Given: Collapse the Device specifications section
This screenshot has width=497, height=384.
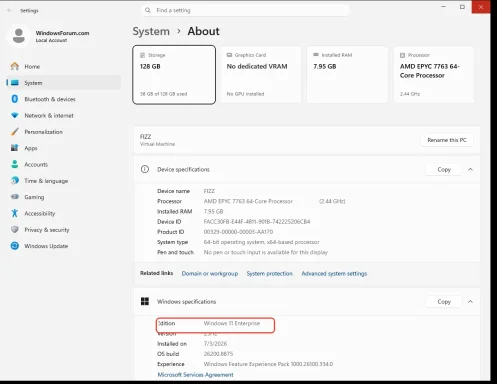Looking at the screenshot, I should pyautogui.click(x=470, y=169).
